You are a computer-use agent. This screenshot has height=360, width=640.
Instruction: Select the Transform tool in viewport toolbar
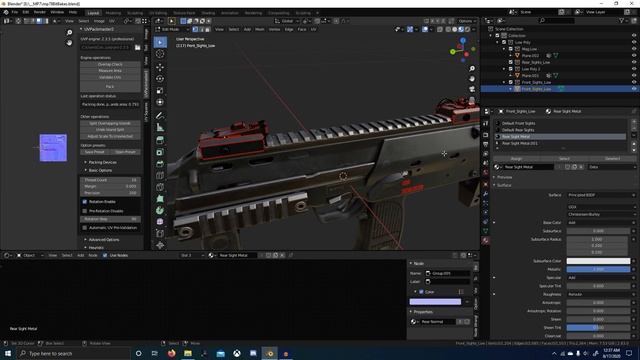coord(160,102)
